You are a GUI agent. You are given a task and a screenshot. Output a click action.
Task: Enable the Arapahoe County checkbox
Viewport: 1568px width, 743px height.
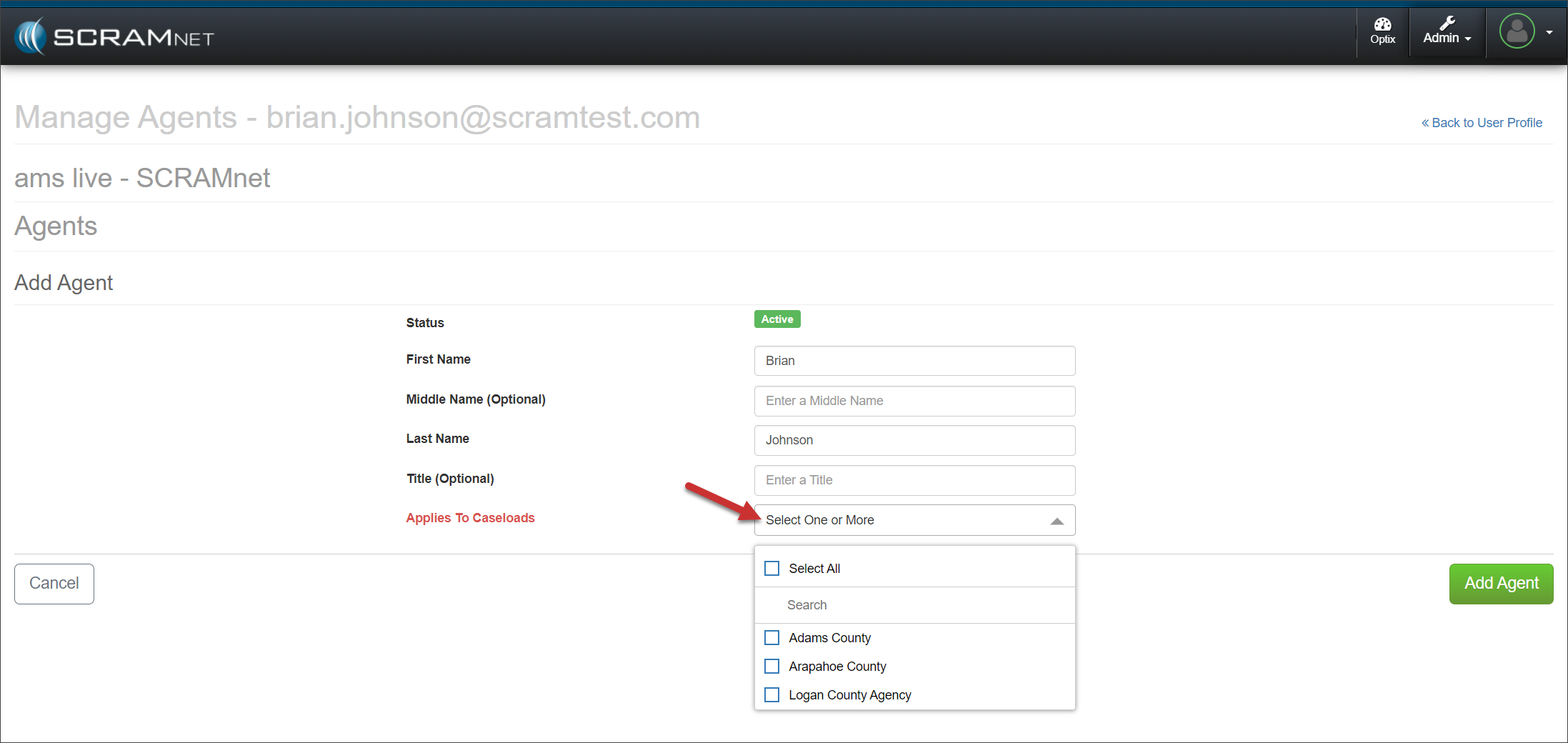772,667
